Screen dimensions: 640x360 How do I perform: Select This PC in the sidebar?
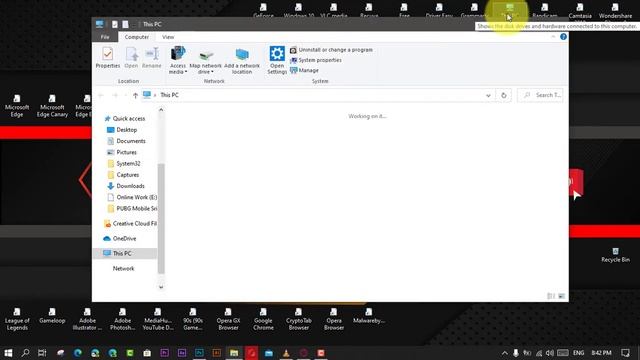pos(125,253)
